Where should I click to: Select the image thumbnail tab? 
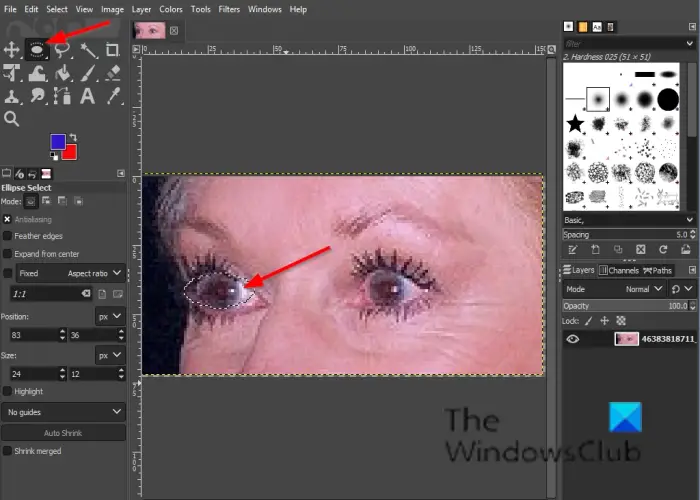click(x=150, y=30)
